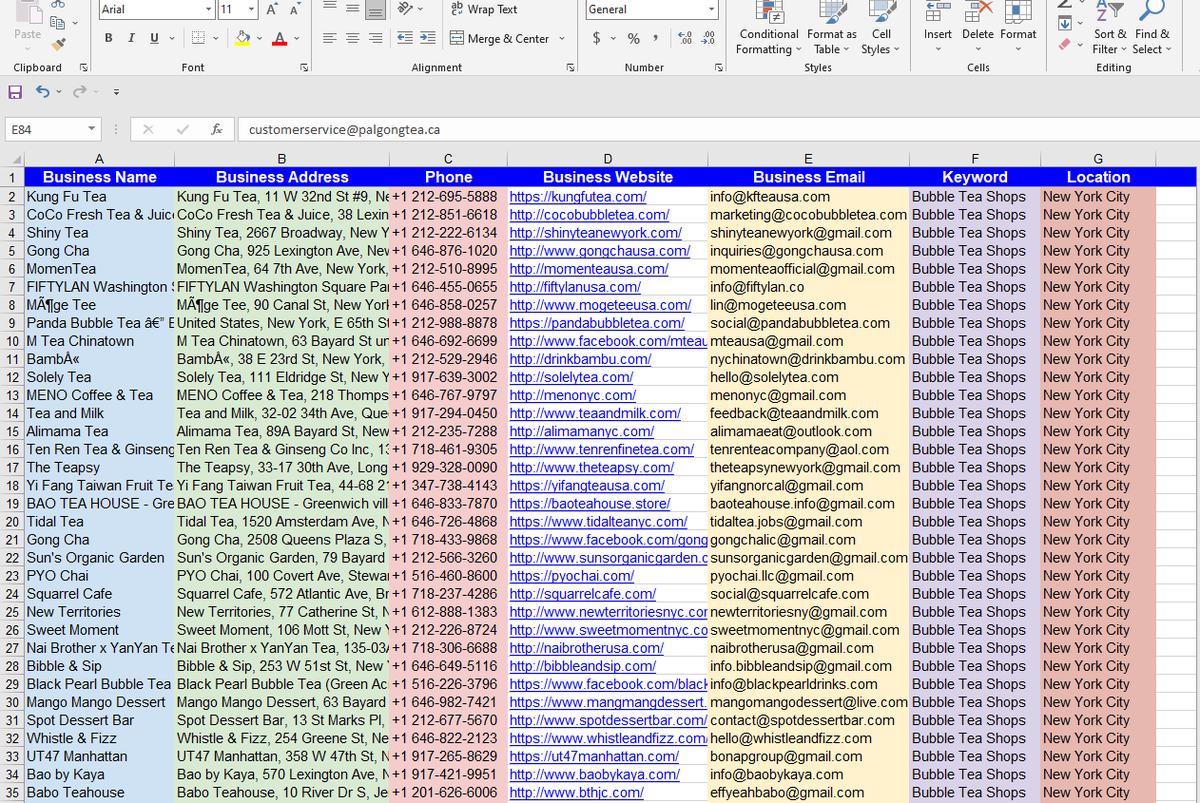
Task: Save the workbook from Quick Access toolbar
Action: (14, 91)
